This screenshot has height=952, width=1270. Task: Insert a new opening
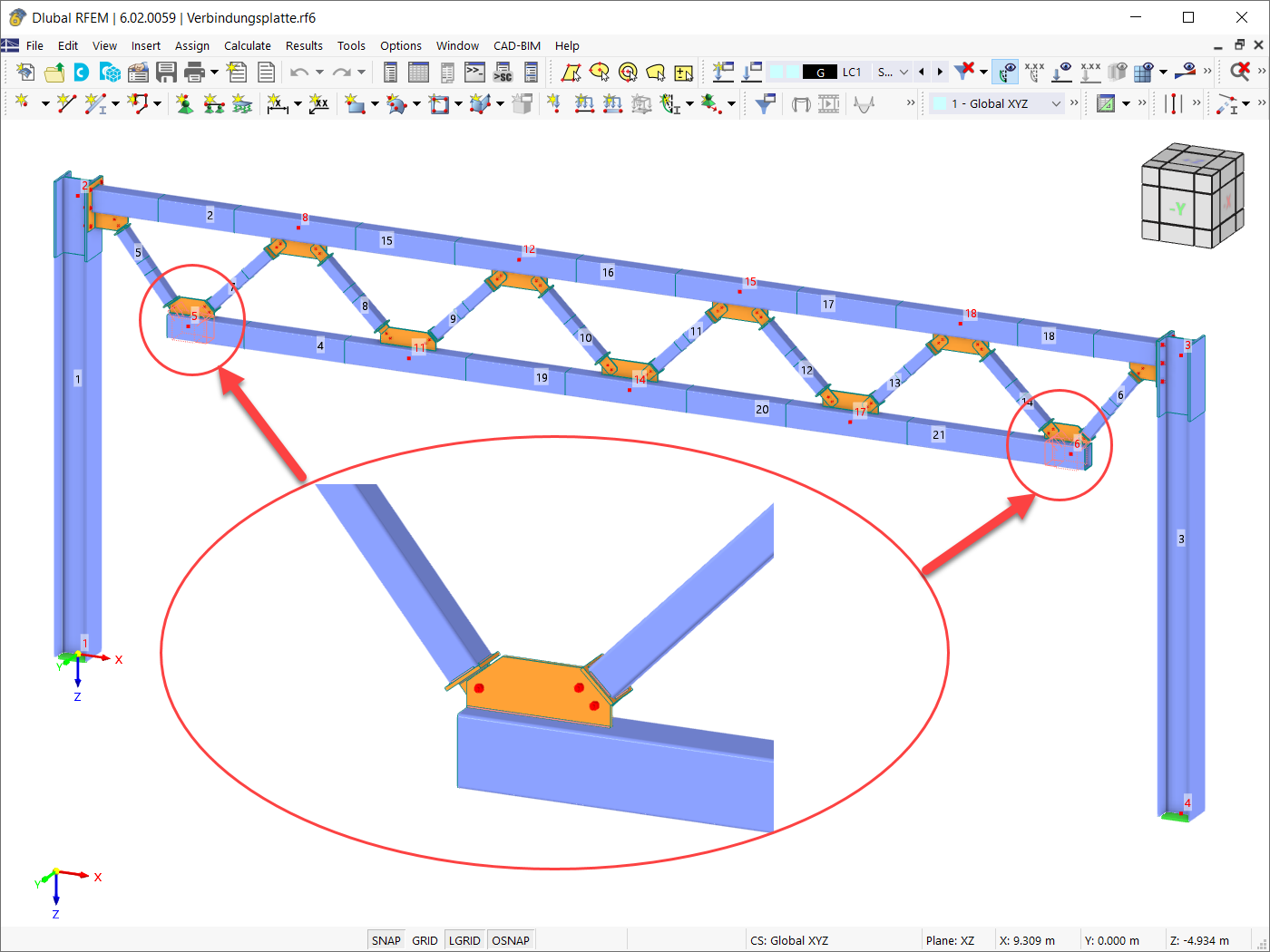[439, 103]
